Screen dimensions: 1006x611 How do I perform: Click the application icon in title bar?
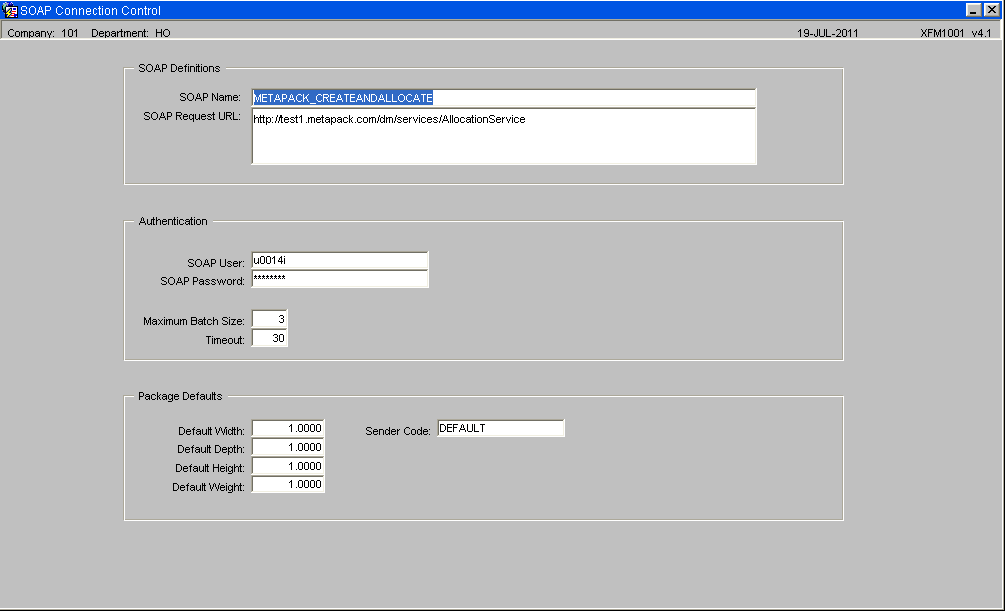point(10,10)
